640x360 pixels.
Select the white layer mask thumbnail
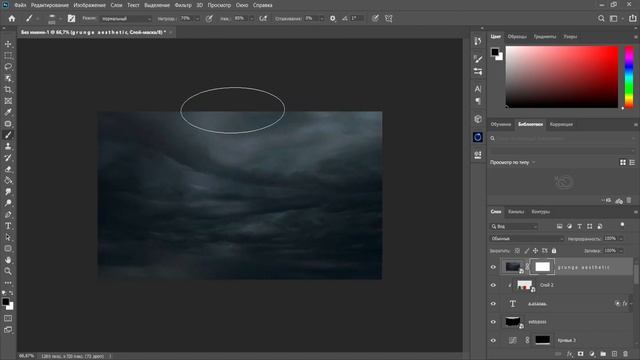[x=542, y=267]
